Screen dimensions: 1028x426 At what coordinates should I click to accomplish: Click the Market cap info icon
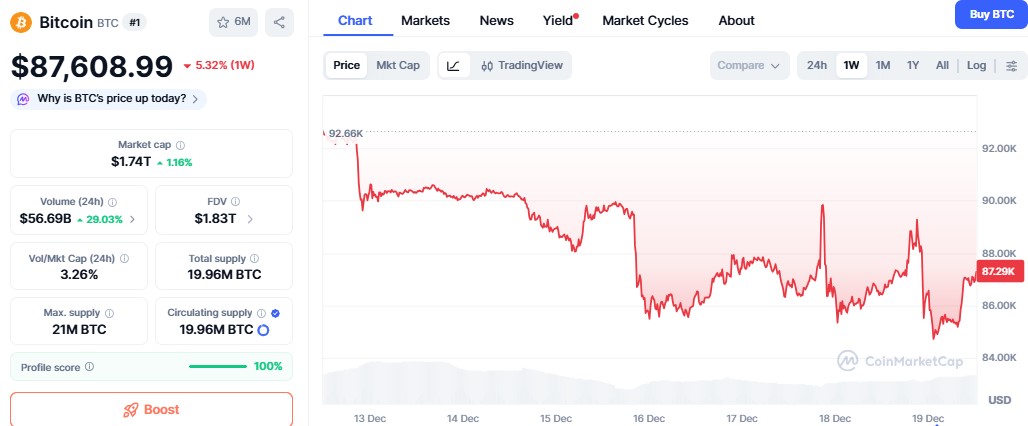[180, 145]
